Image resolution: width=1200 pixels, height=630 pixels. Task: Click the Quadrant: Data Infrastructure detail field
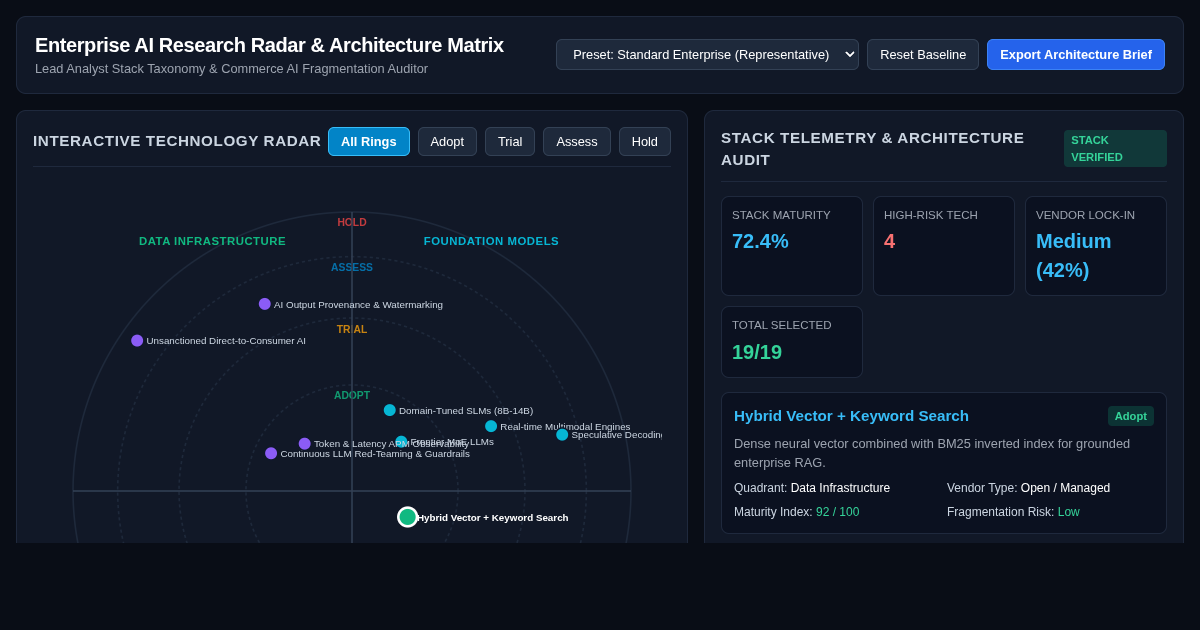coord(812,488)
